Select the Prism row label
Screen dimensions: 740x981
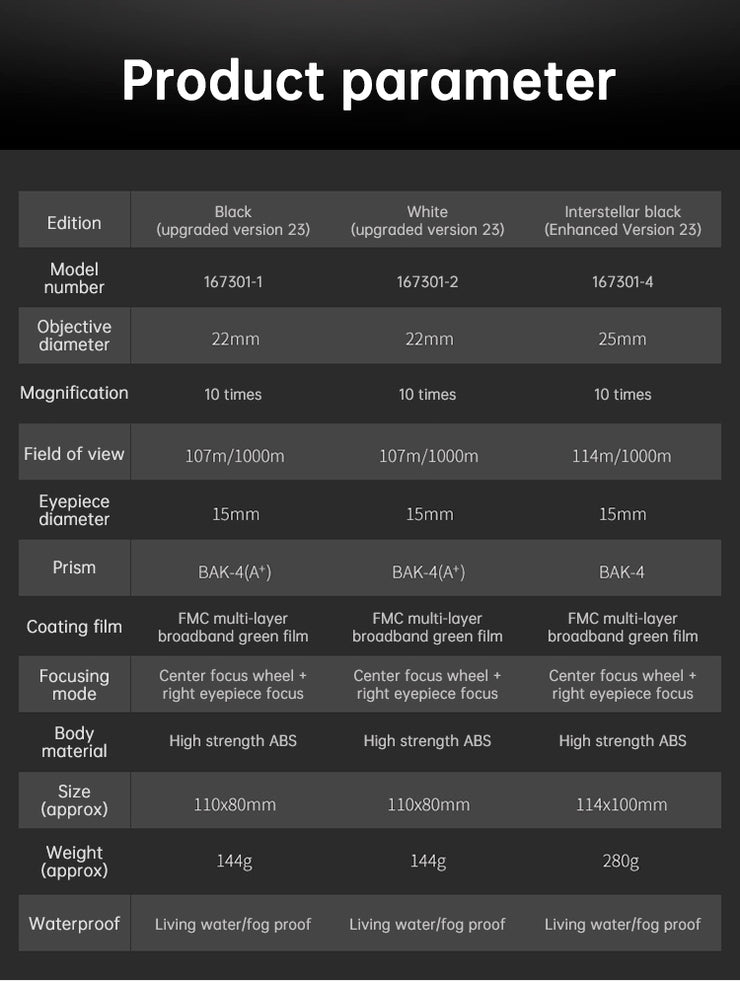[74, 567]
